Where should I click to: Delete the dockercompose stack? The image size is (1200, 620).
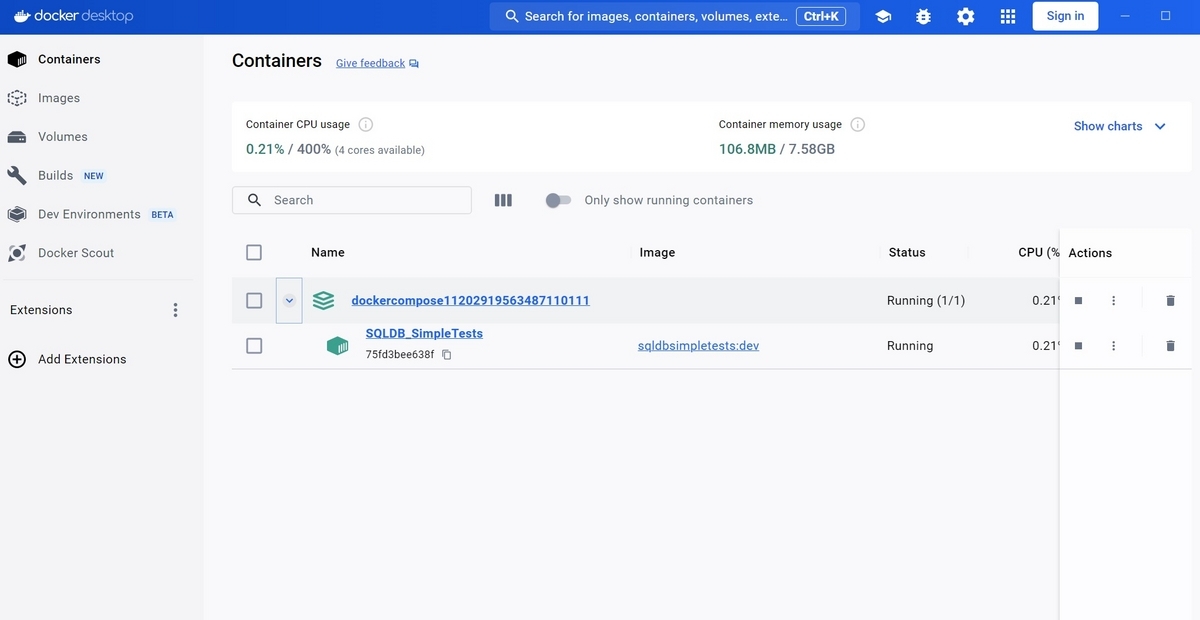1170,300
